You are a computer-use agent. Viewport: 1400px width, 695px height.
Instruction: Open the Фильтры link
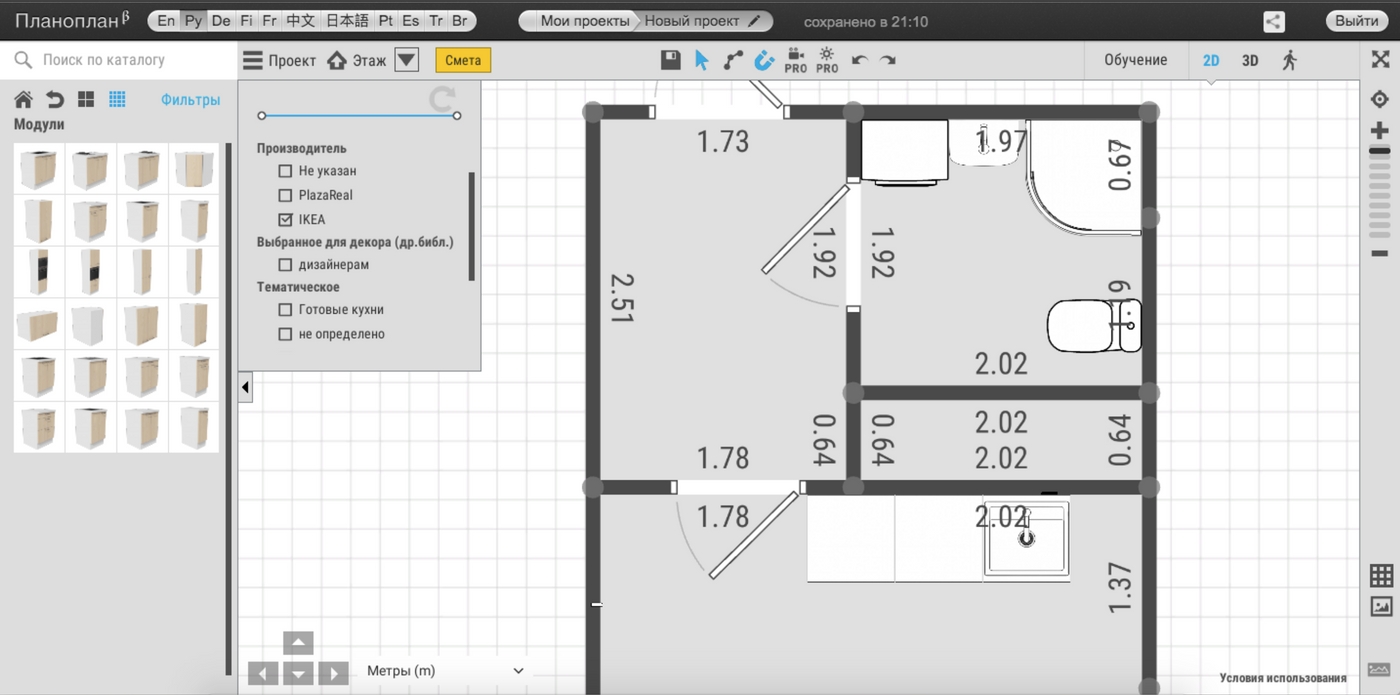pos(190,100)
